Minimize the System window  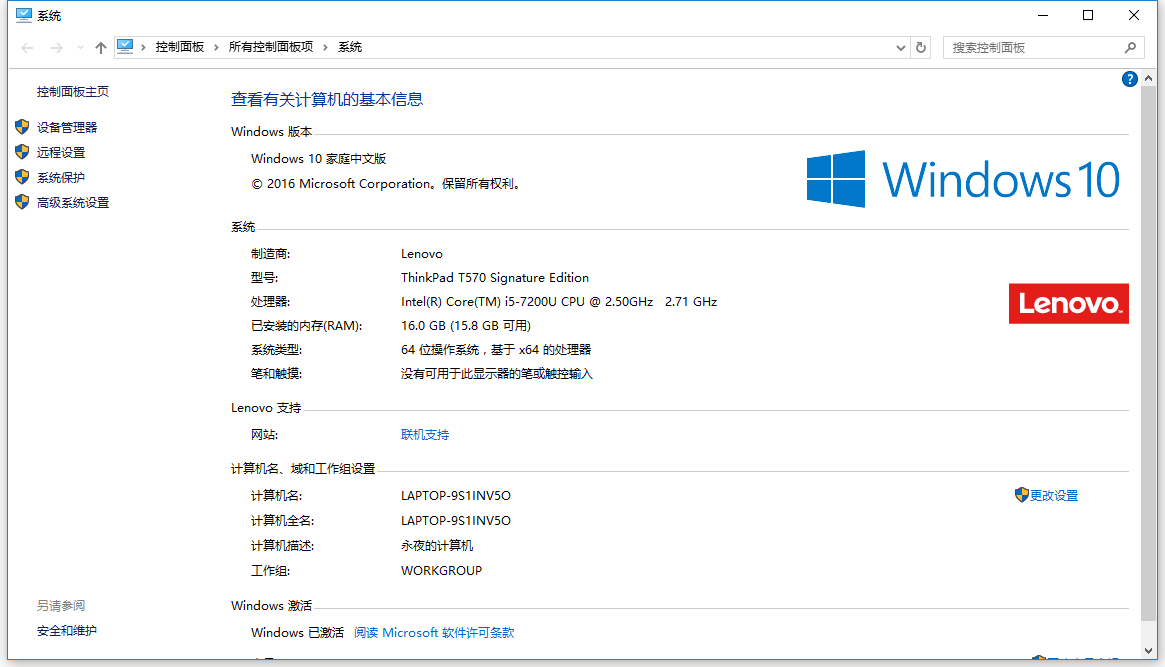pos(1043,15)
